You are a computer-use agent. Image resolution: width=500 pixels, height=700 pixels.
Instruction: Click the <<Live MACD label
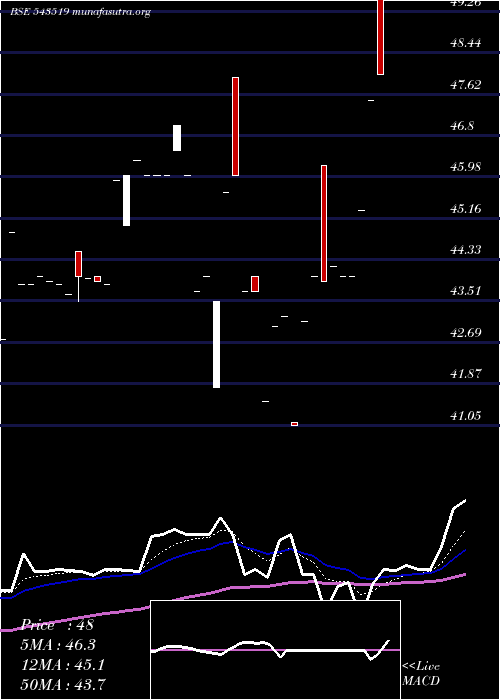point(421,674)
